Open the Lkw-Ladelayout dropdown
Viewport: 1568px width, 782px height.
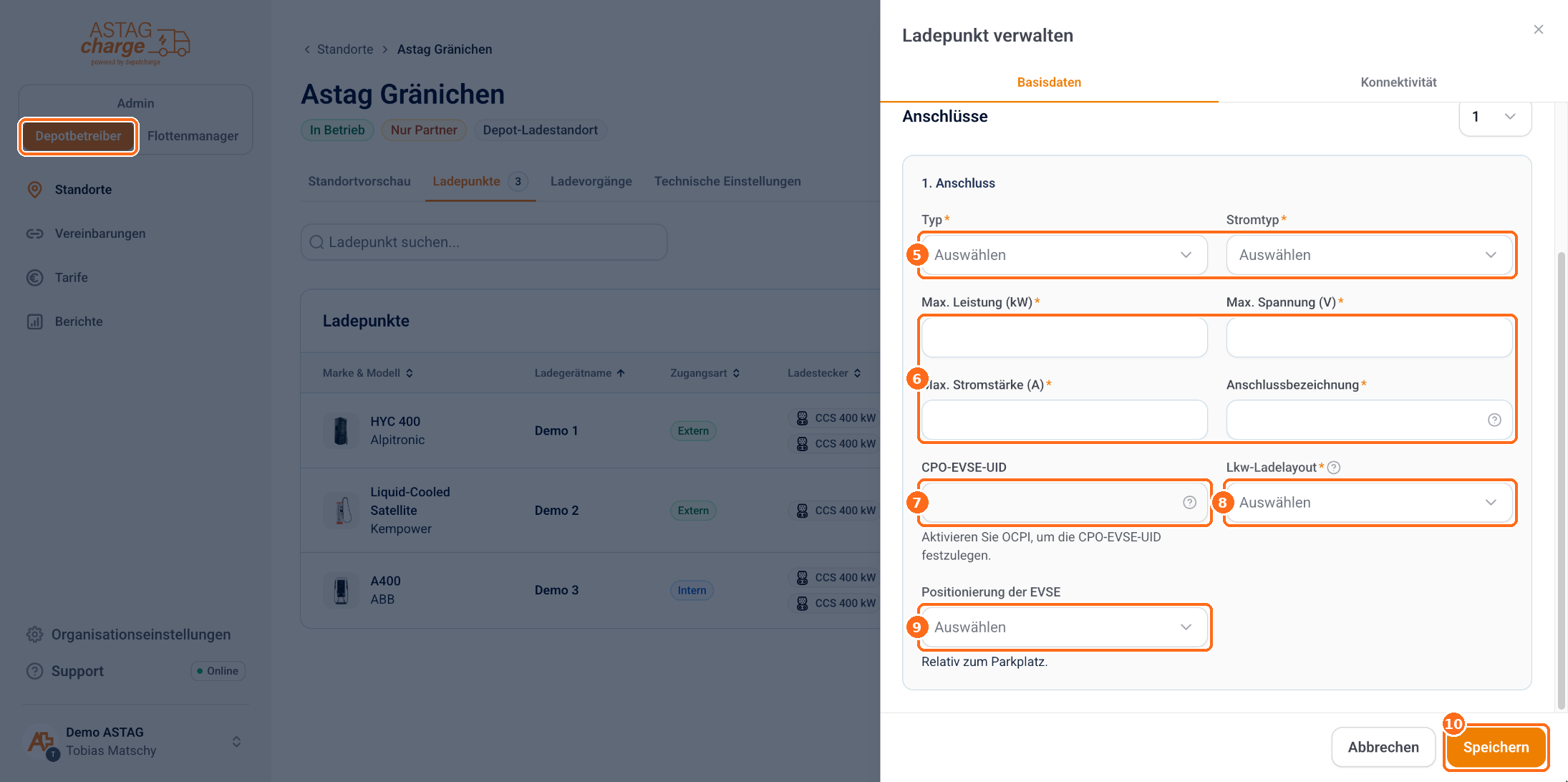click(1369, 503)
